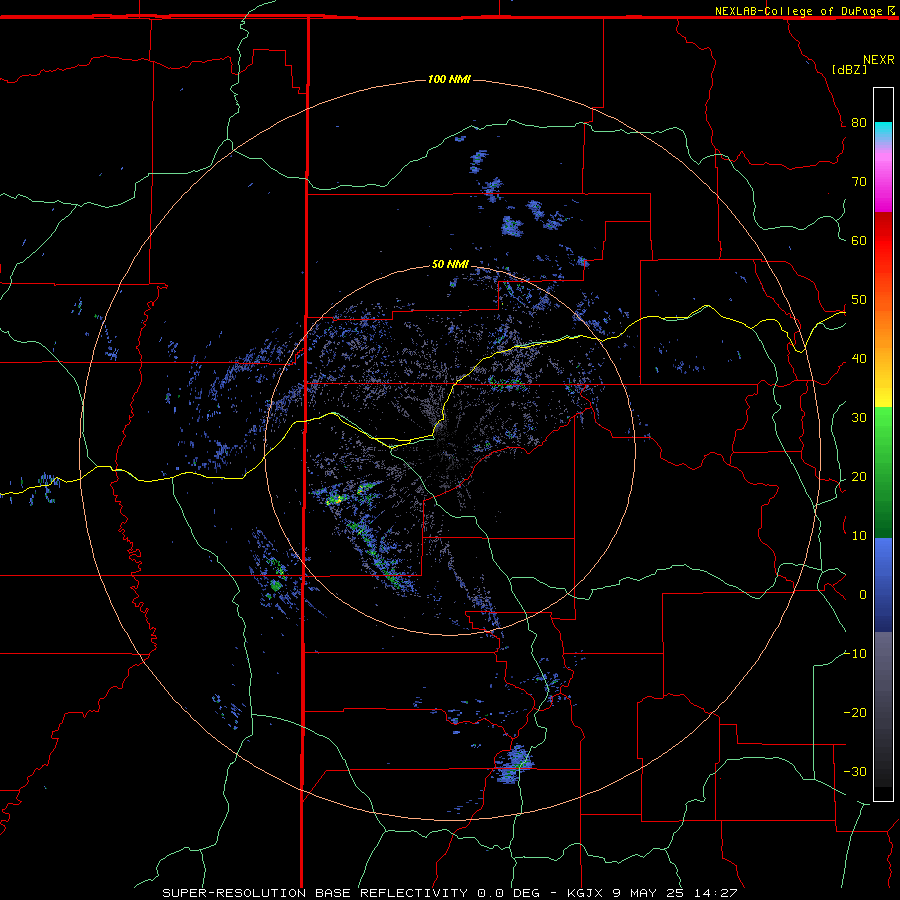Click the -30 dBZ scale value

pyautogui.click(x=855, y=771)
